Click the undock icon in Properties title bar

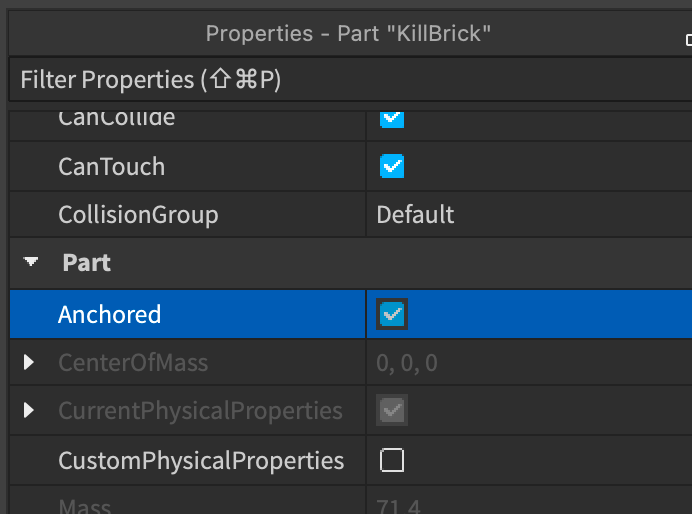click(x=689, y=40)
